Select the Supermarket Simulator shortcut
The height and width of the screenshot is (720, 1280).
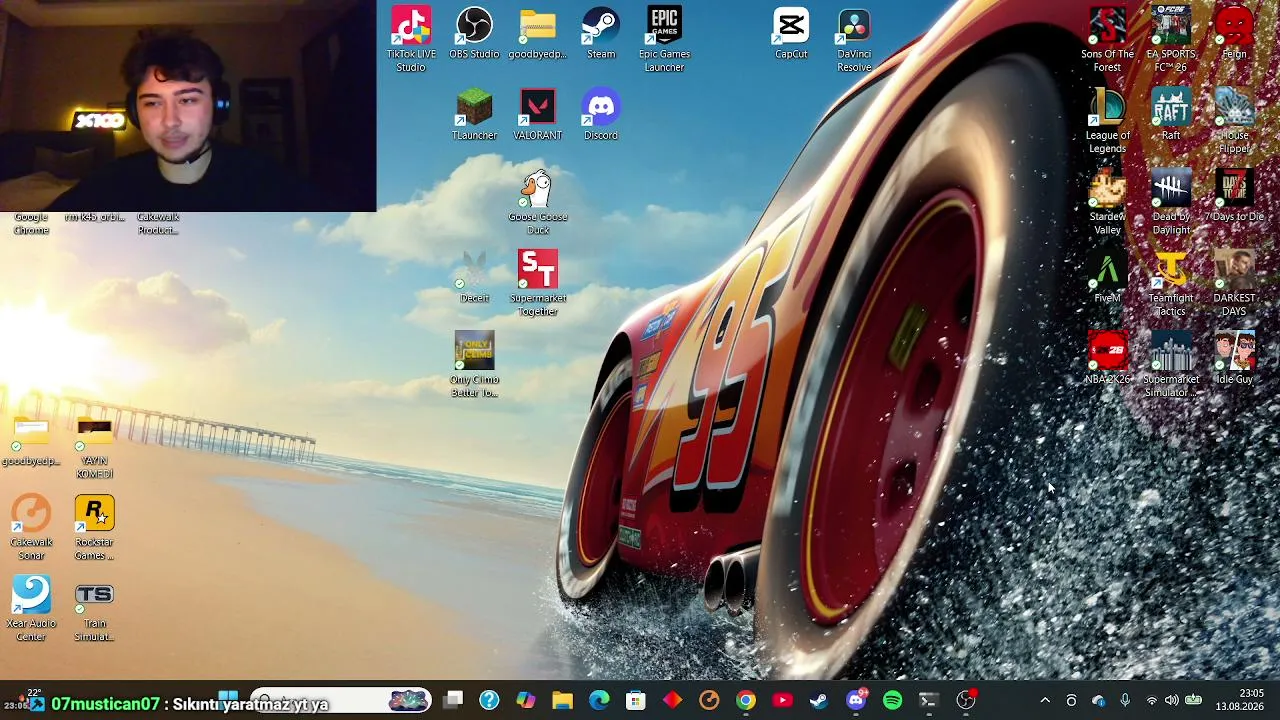click(x=1171, y=365)
